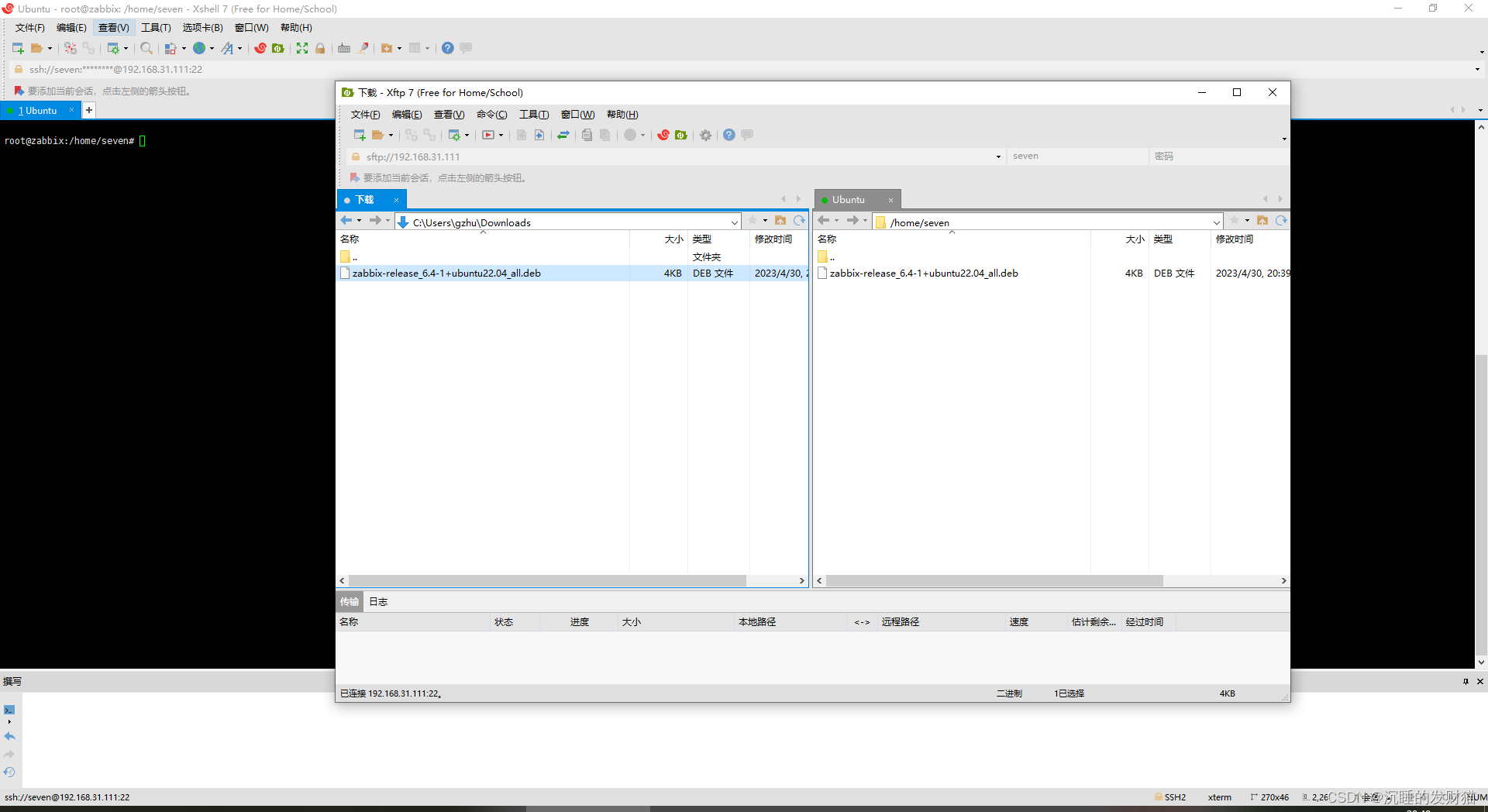Image resolution: width=1488 pixels, height=812 pixels.
Task: Open Xshell help question mark icon
Action: pos(448,48)
